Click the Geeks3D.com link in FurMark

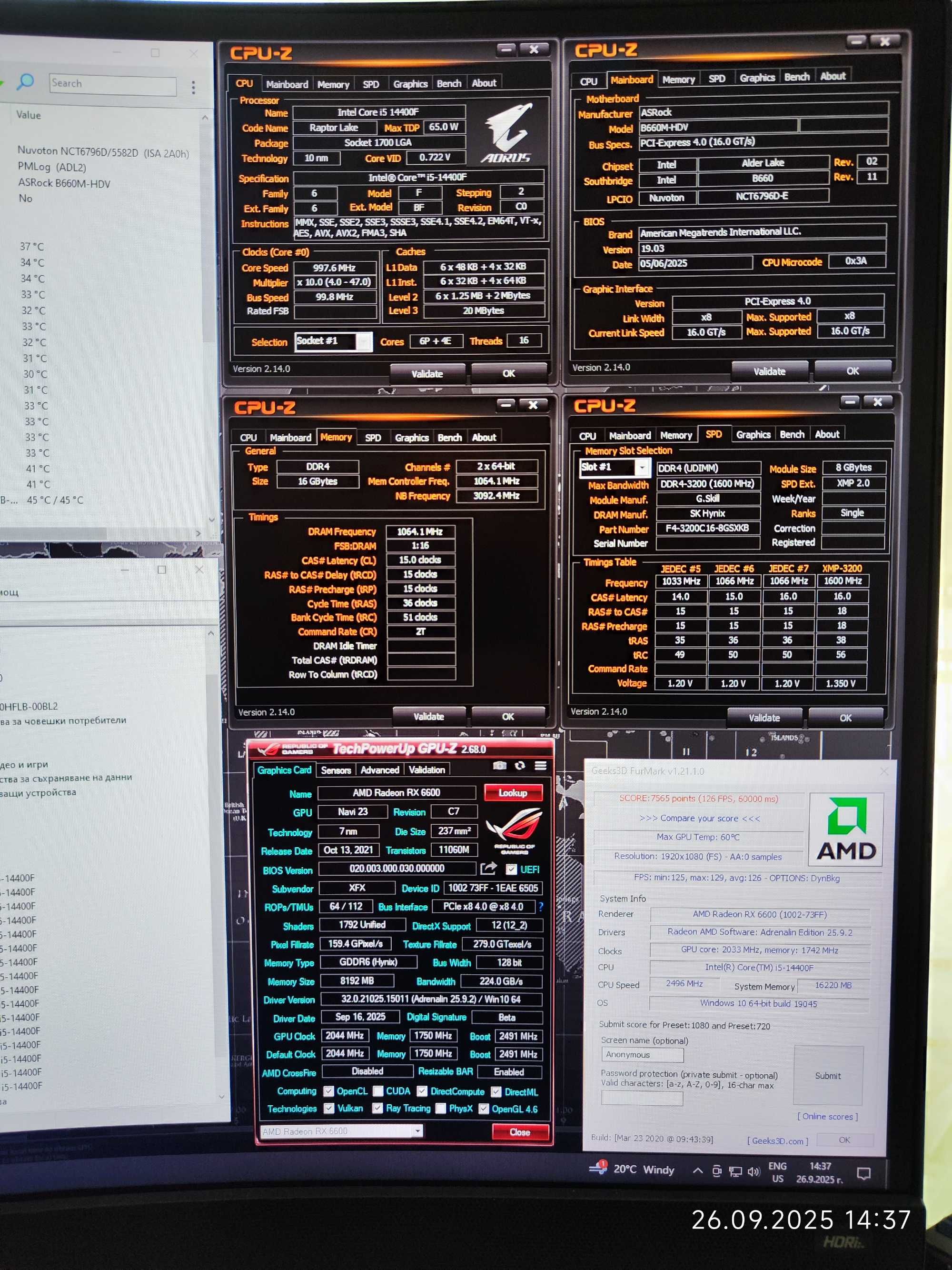778,1141
